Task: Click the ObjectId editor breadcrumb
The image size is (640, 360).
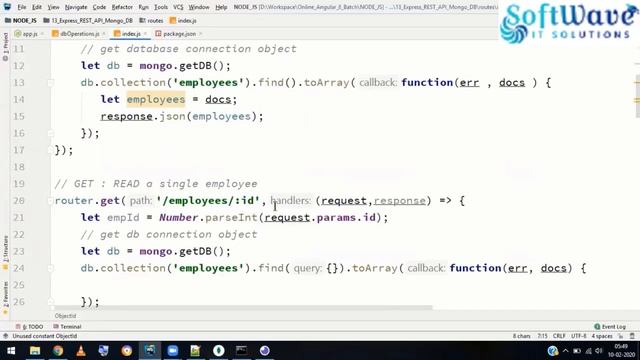Action: pos(65,316)
